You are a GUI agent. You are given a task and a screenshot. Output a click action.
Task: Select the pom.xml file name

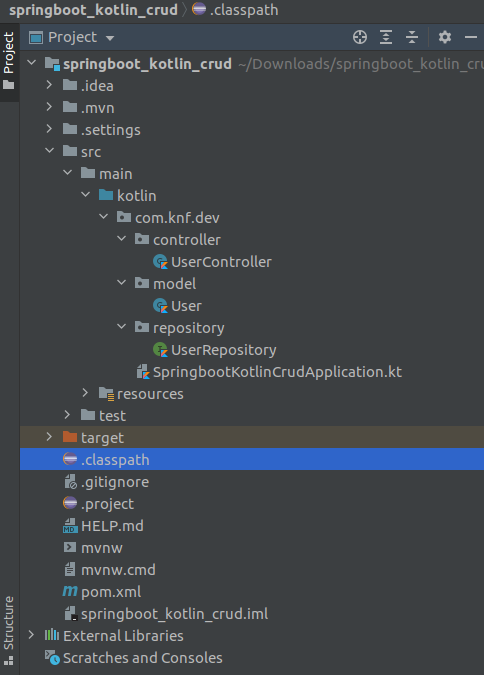[111, 592]
